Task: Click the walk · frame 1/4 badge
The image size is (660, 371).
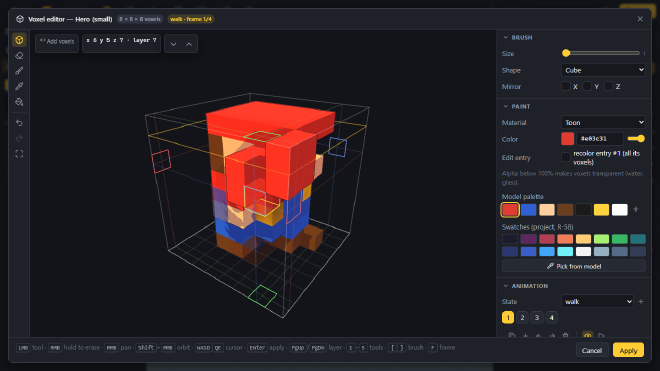Action: click(x=191, y=19)
